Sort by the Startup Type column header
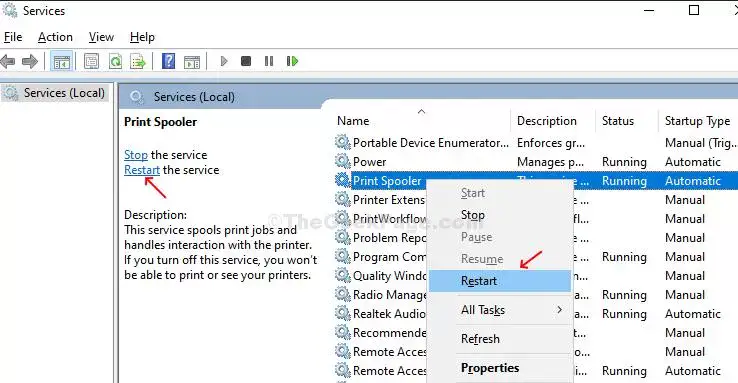Screen dimensions: 738x383 [x=698, y=121]
